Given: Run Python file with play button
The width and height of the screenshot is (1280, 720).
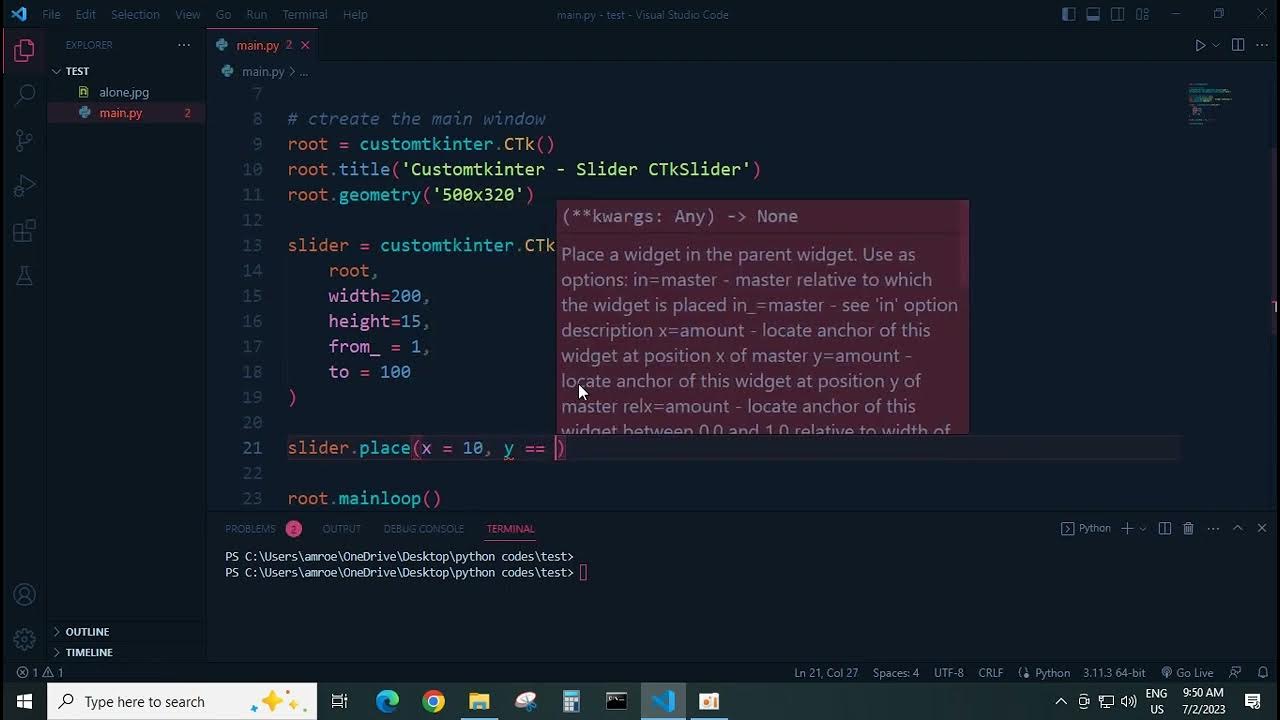Looking at the screenshot, I should coord(1200,45).
